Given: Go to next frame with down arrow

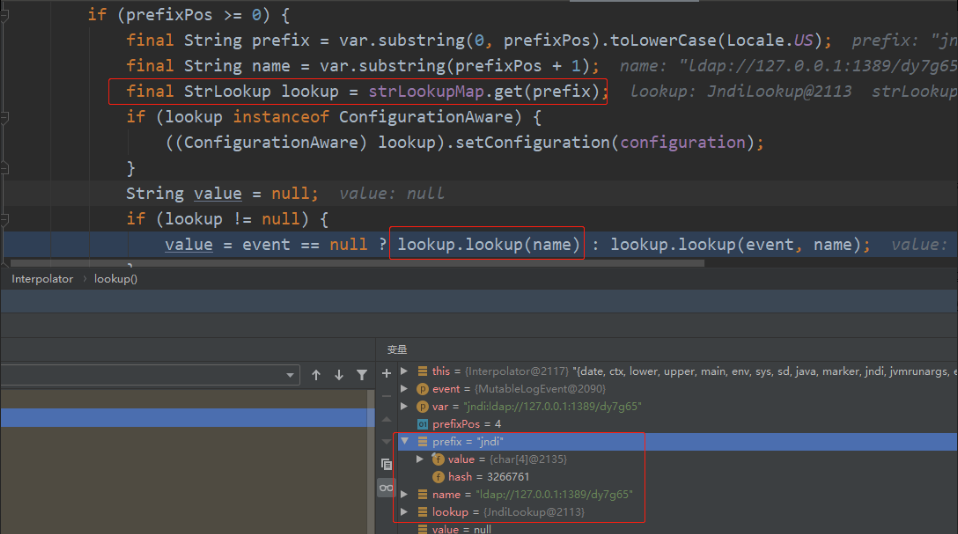Looking at the screenshot, I should click(339, 375).
